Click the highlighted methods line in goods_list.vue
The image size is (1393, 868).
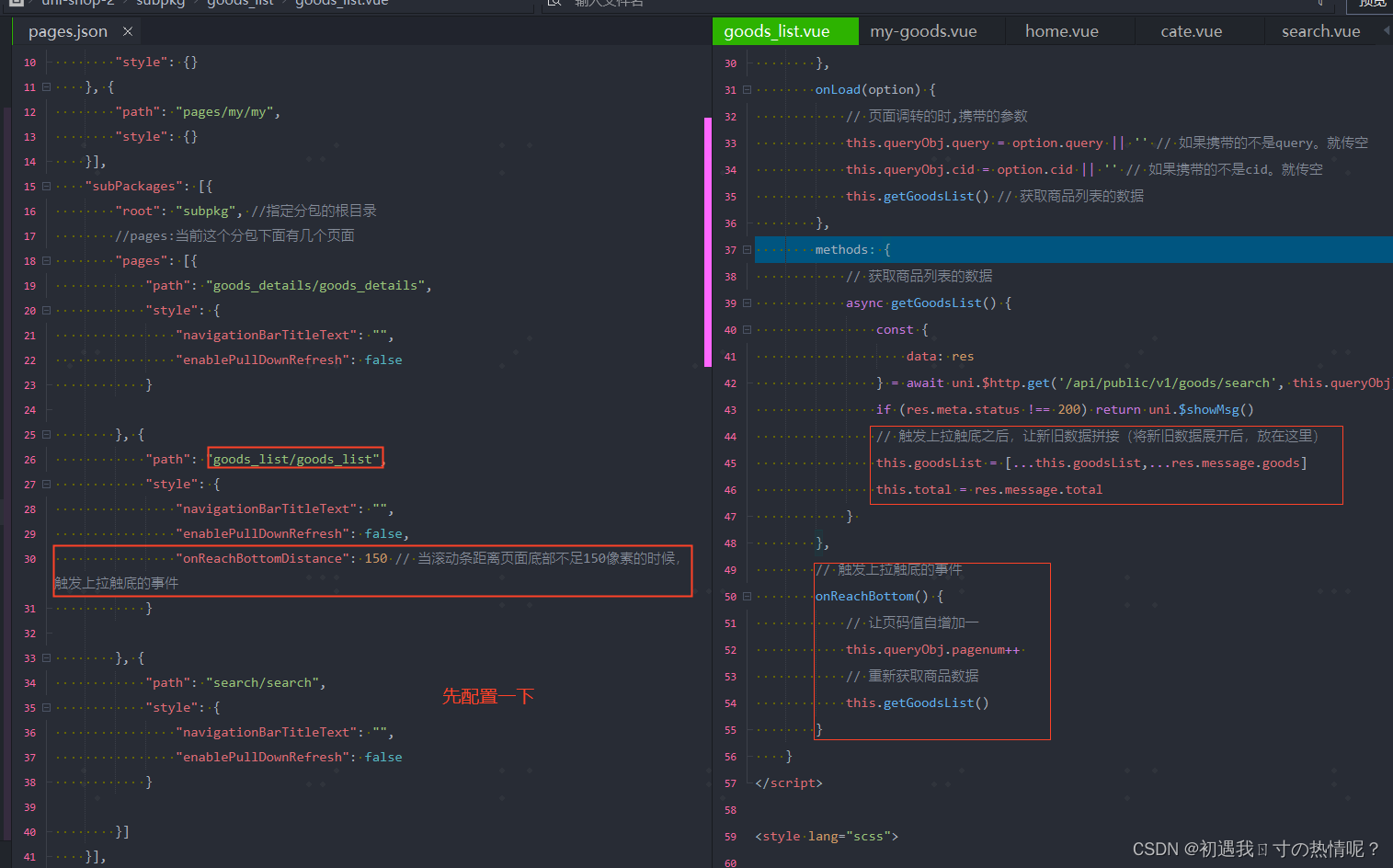click(1073, 249)
